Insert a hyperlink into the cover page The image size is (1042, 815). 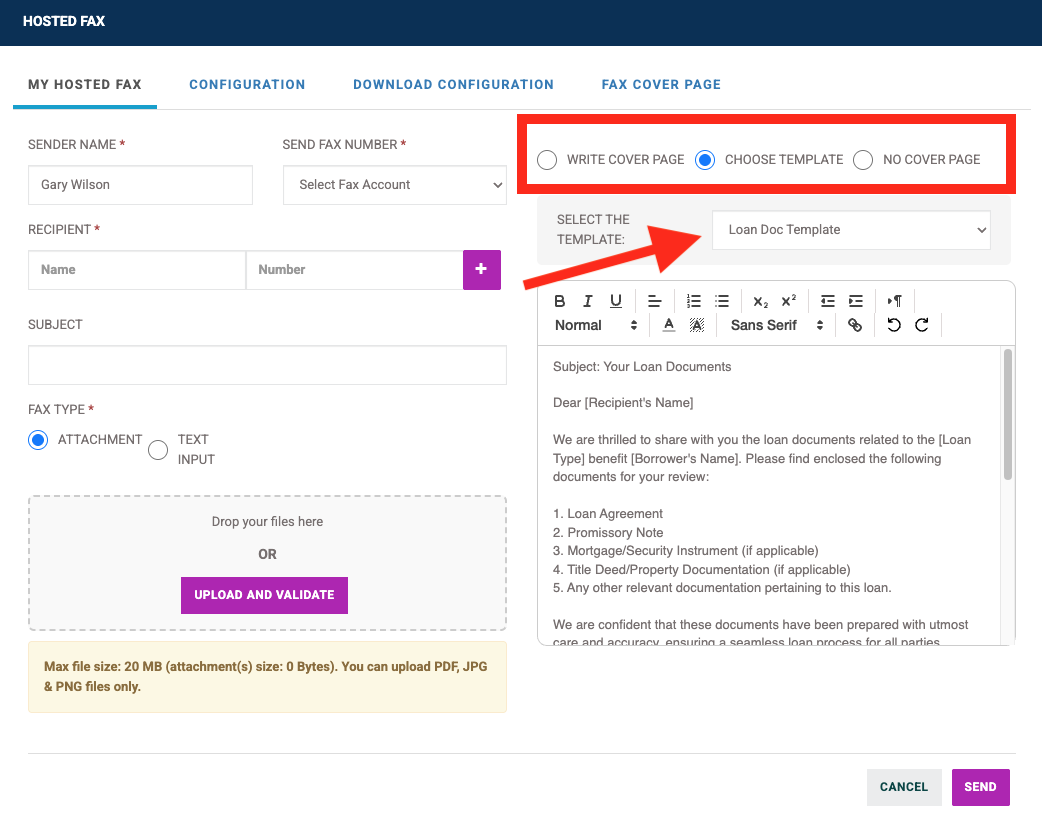point(855,325)
